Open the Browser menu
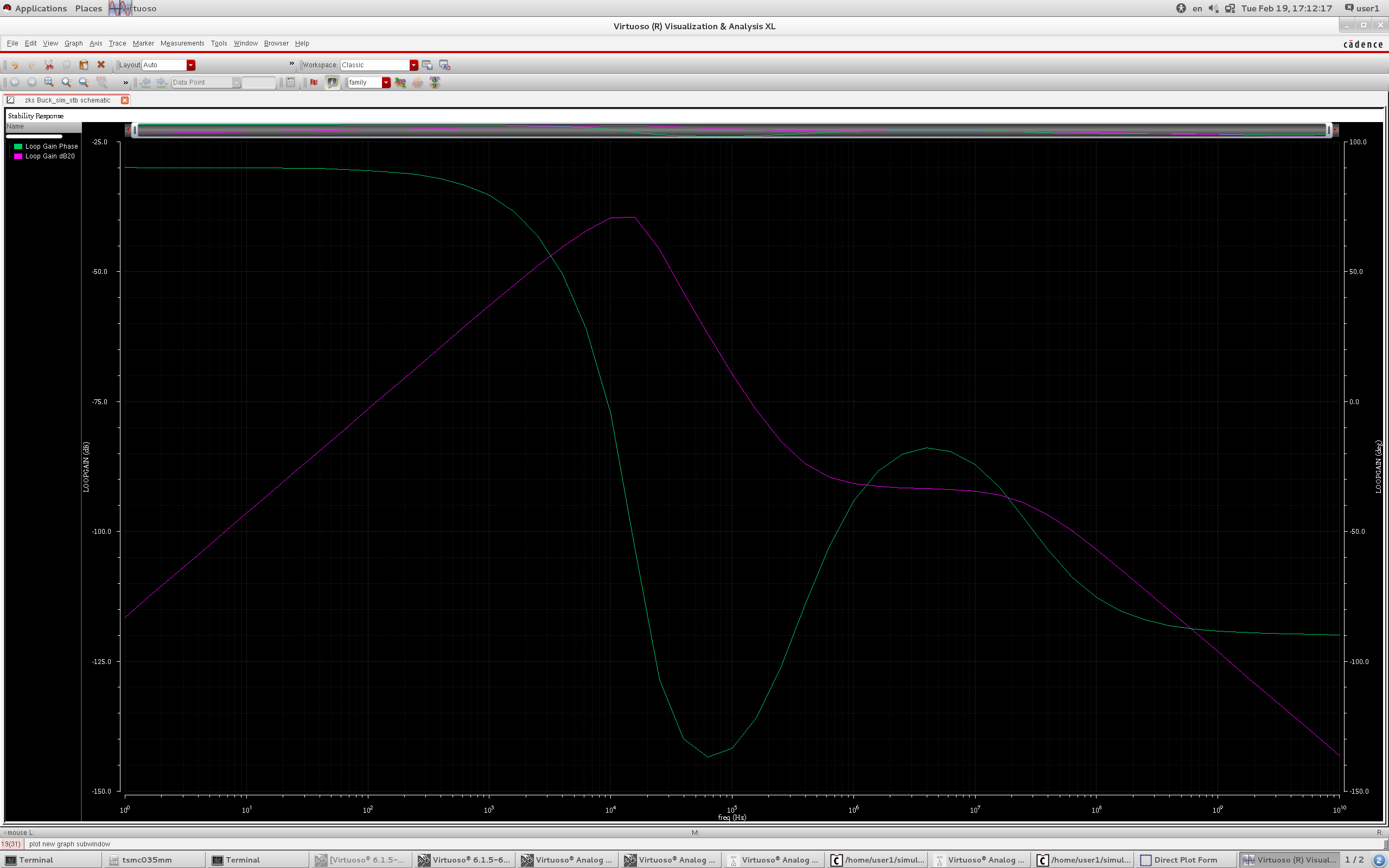 tap(276, 43)
